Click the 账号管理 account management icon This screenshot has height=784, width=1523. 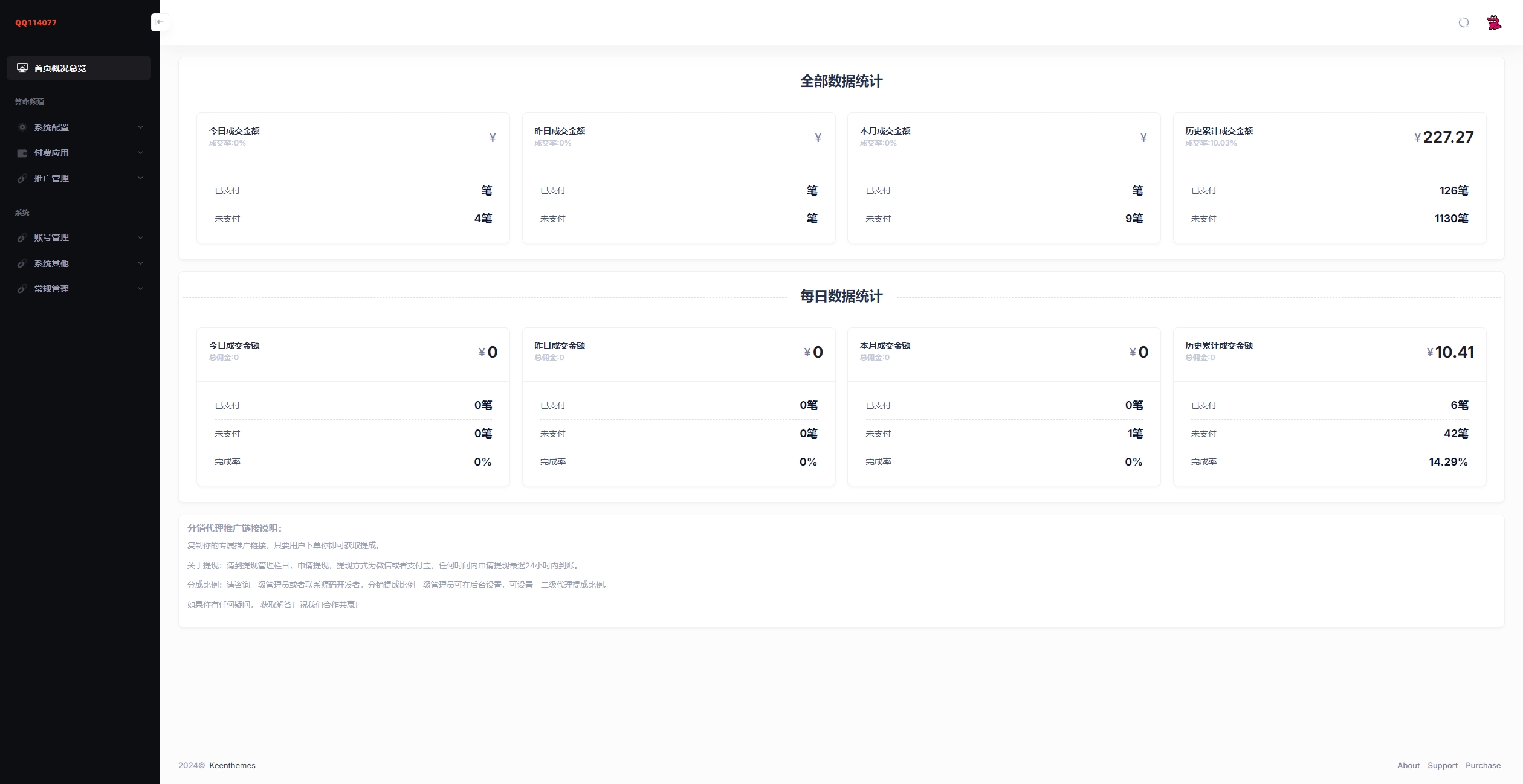(22, 237)
